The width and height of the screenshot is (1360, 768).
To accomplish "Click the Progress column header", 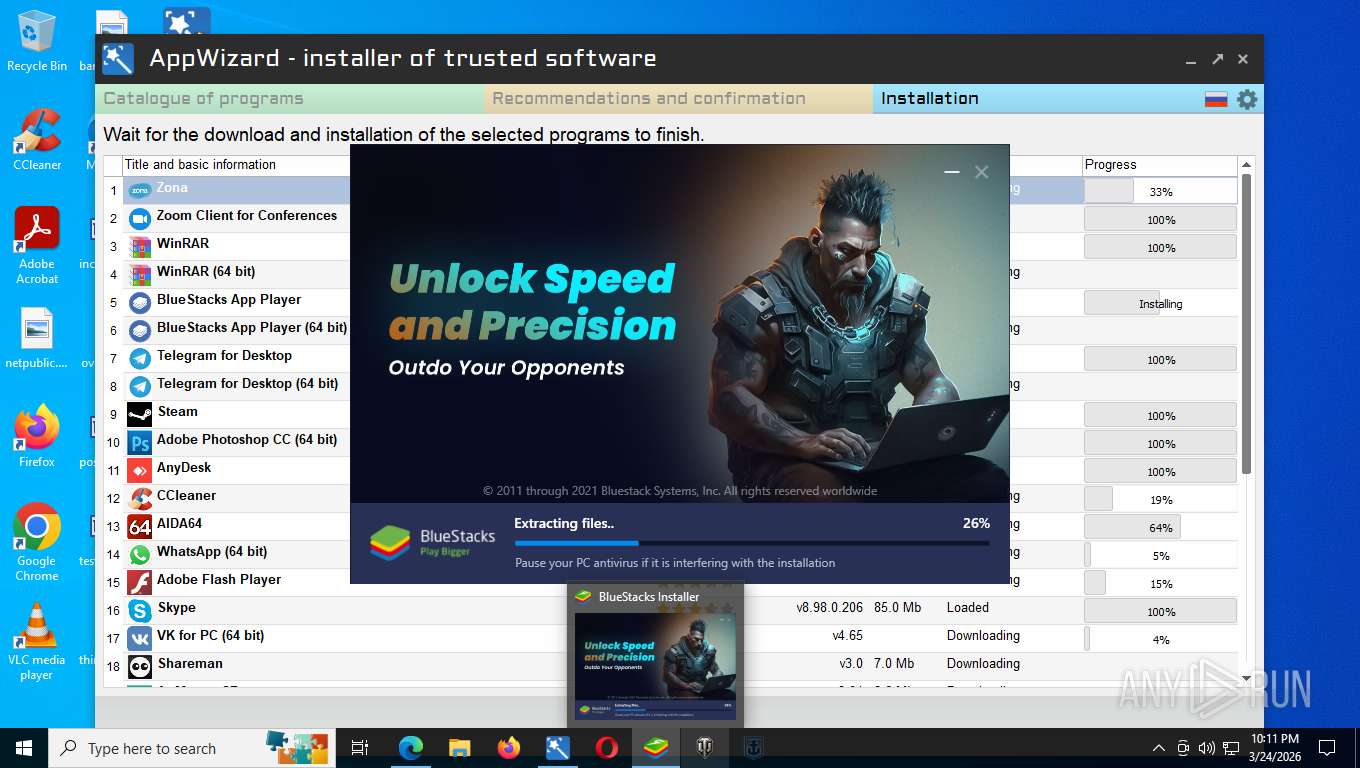I will point(1160,165).
